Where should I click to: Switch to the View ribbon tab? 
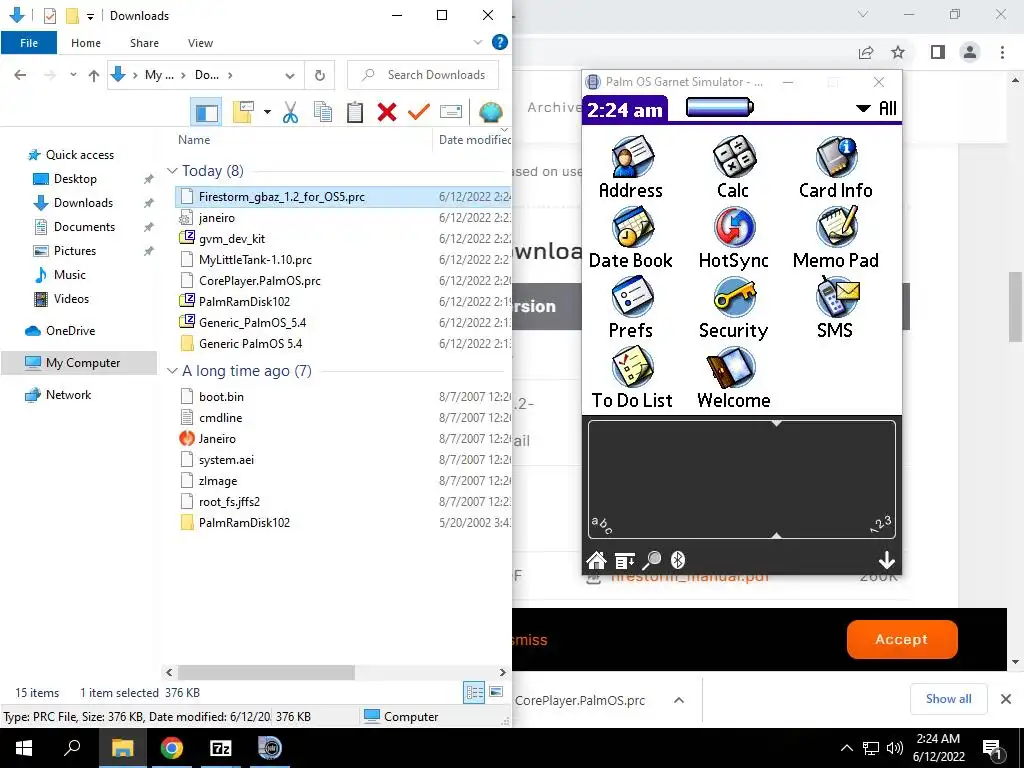200,43
